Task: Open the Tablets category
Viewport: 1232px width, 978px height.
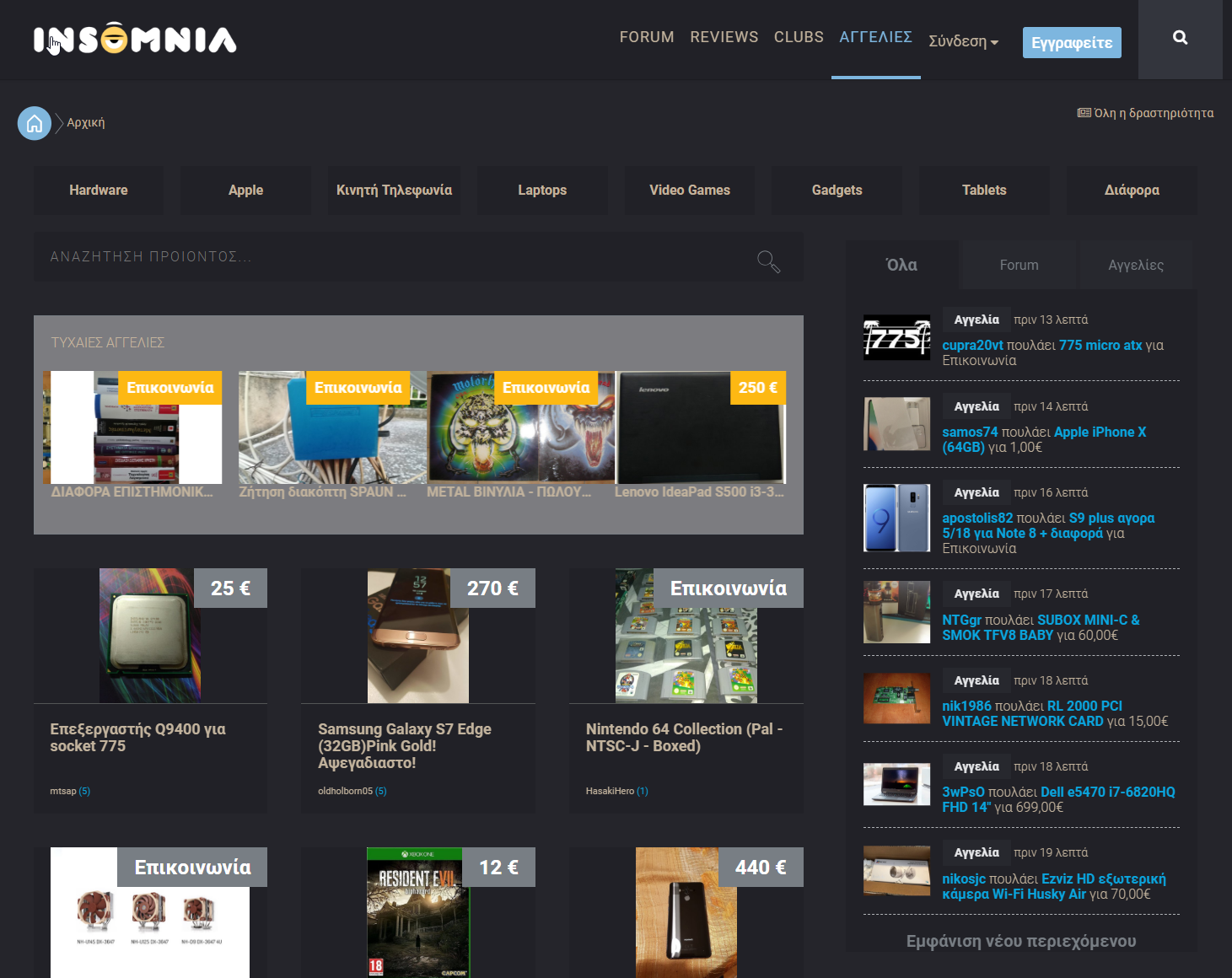Action: 984,191
